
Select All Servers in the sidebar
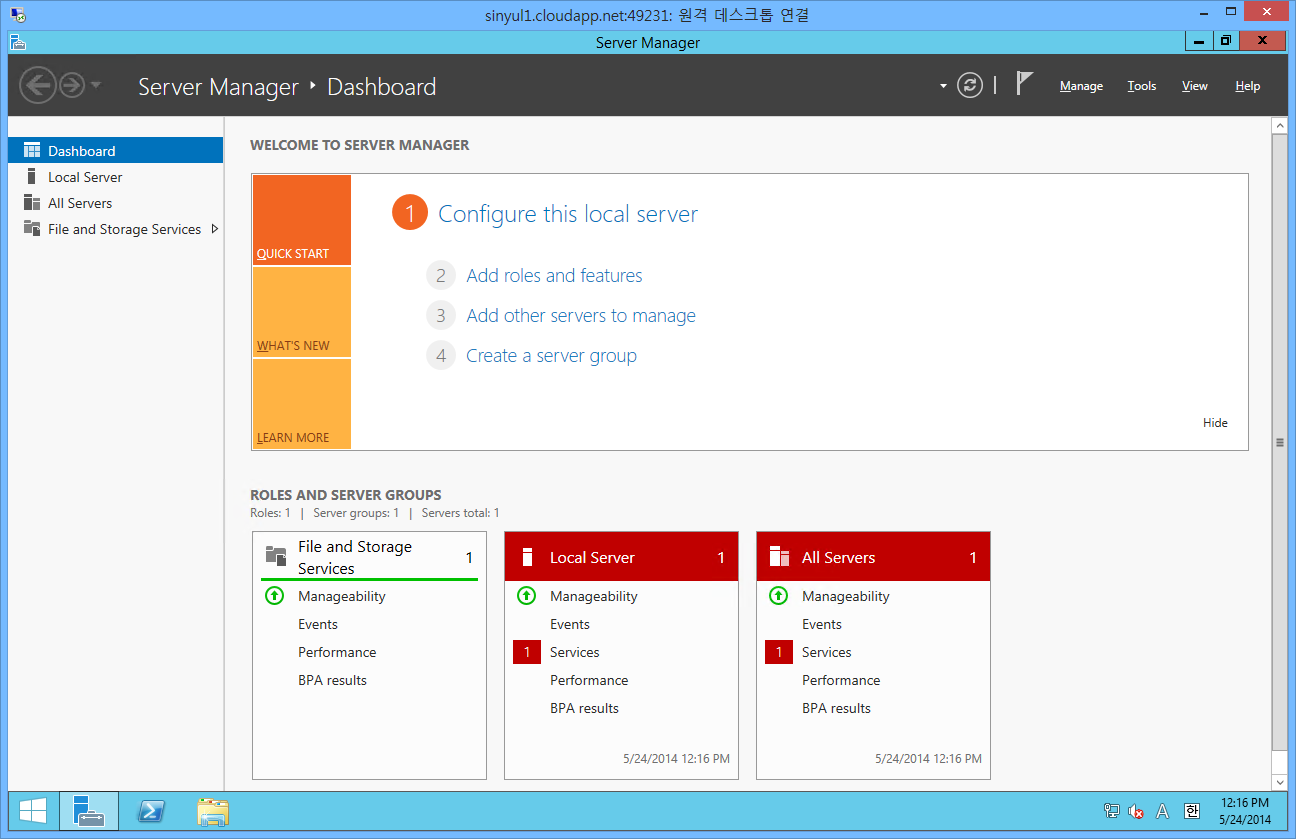115,203
